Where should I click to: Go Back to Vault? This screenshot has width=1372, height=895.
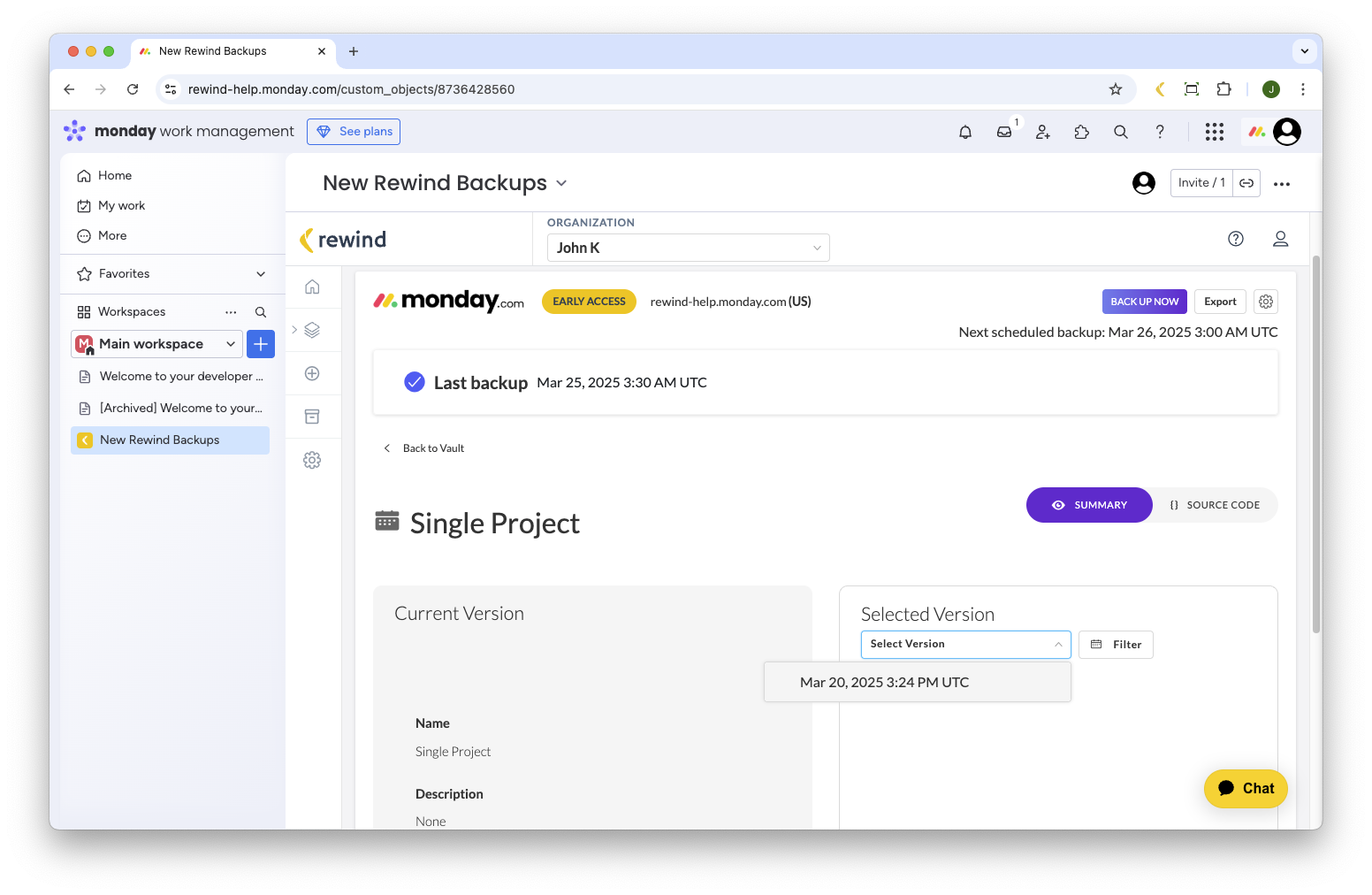(423, 448)
